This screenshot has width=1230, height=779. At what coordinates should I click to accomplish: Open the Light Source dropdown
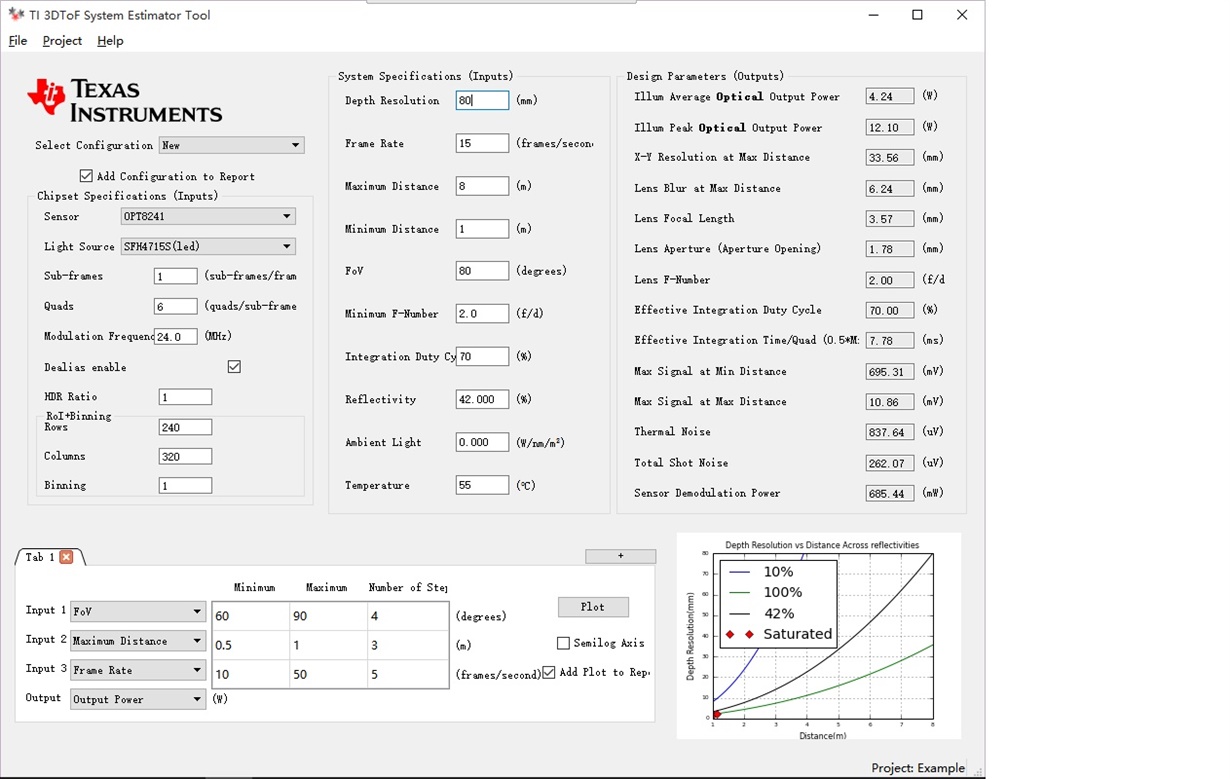point(208,246)
